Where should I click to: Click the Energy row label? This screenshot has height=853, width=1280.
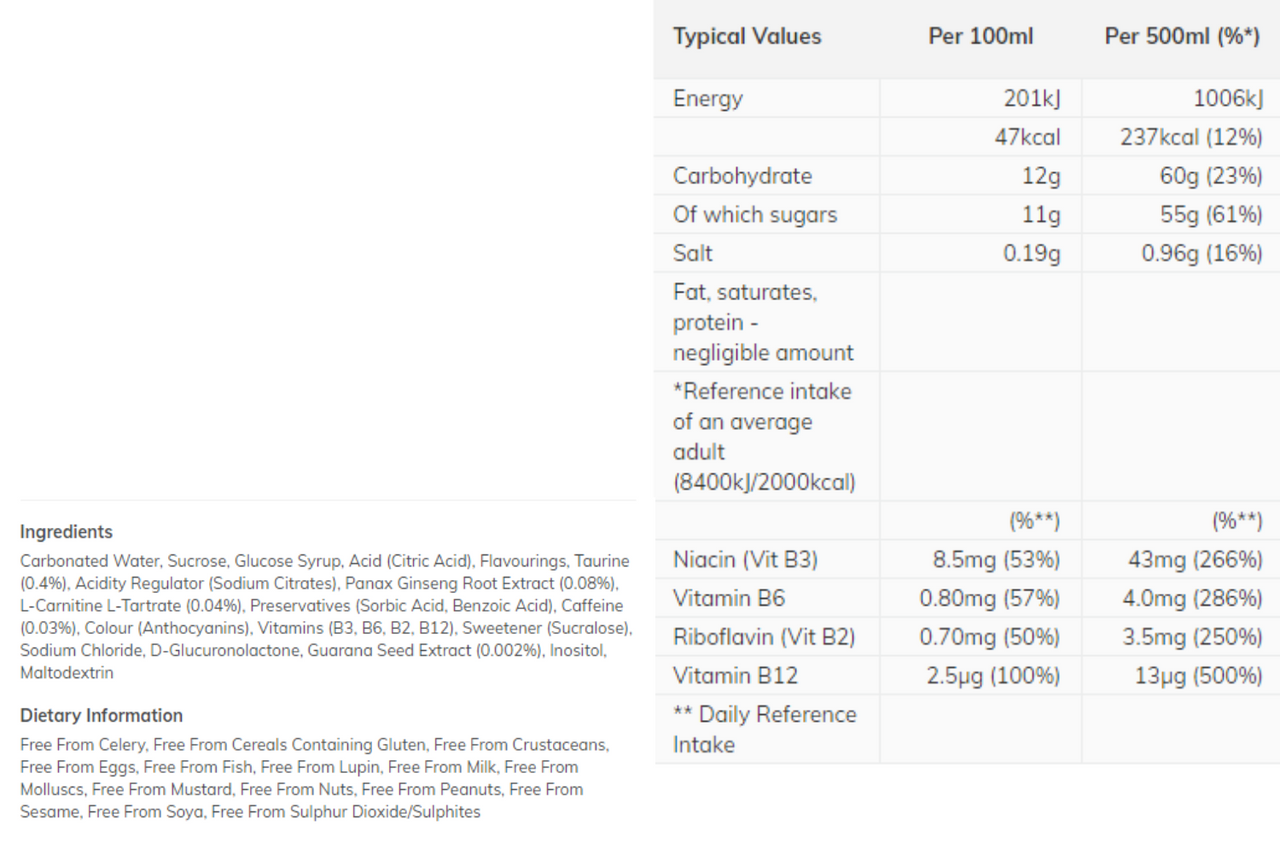pos(708,98)
